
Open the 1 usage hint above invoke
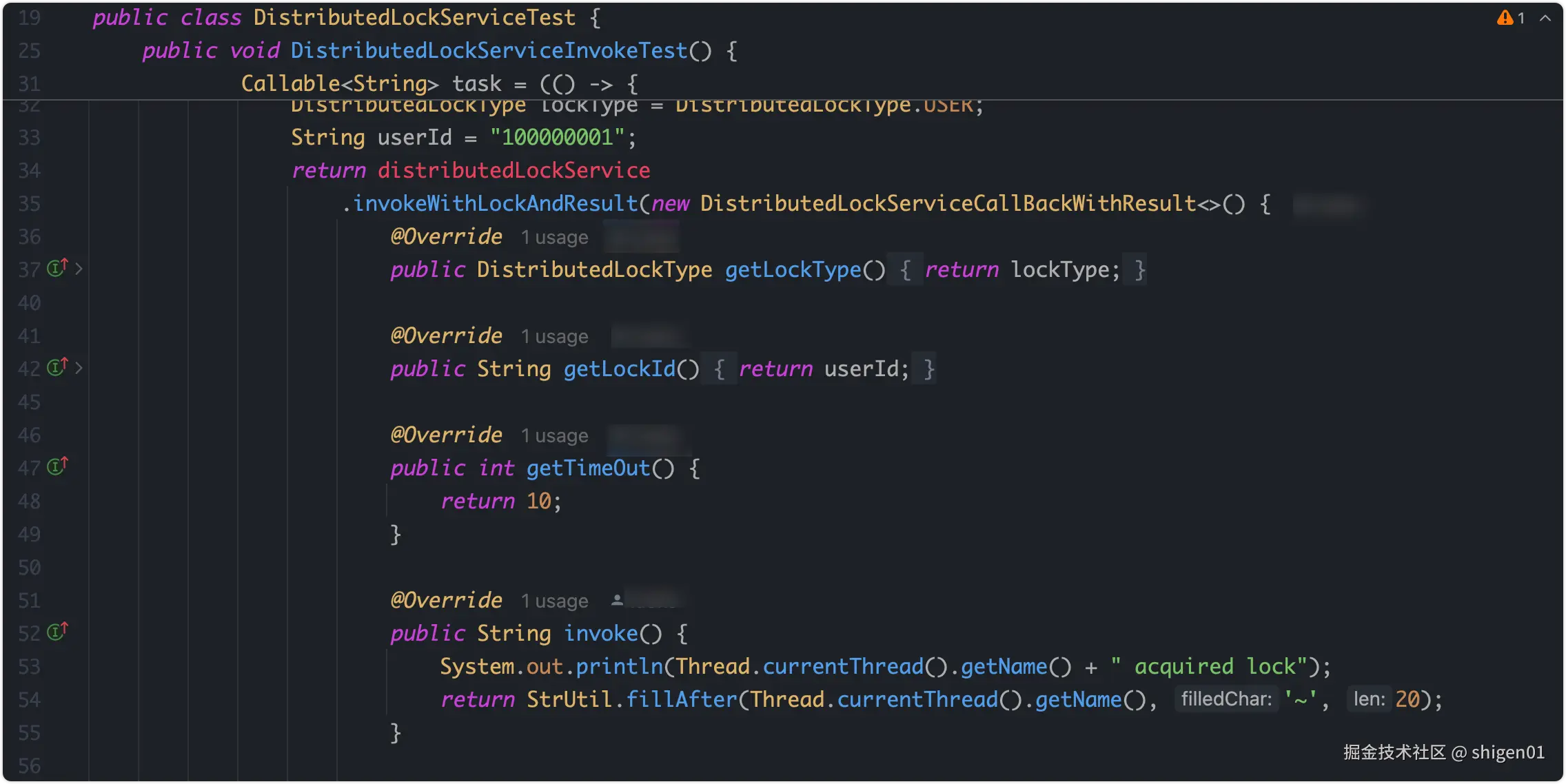(x=554, y=601)
